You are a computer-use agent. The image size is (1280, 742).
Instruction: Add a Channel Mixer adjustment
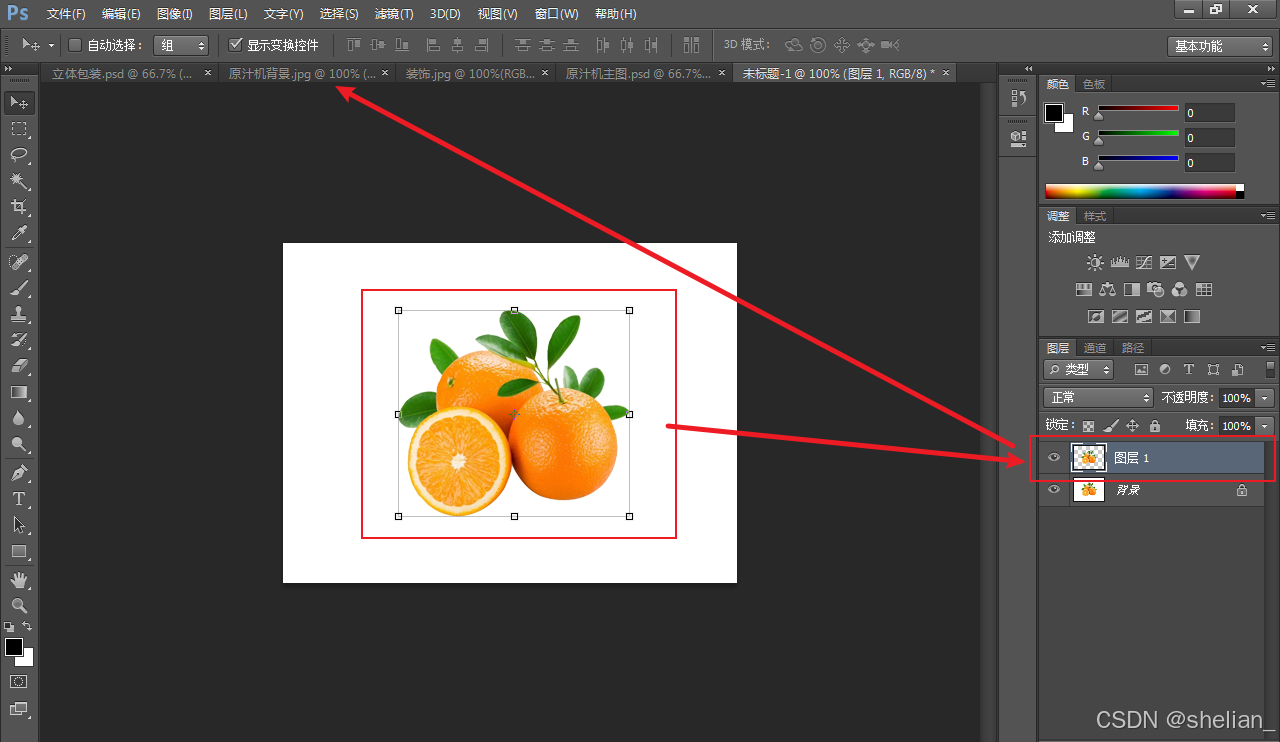[x=1179, y=289]
